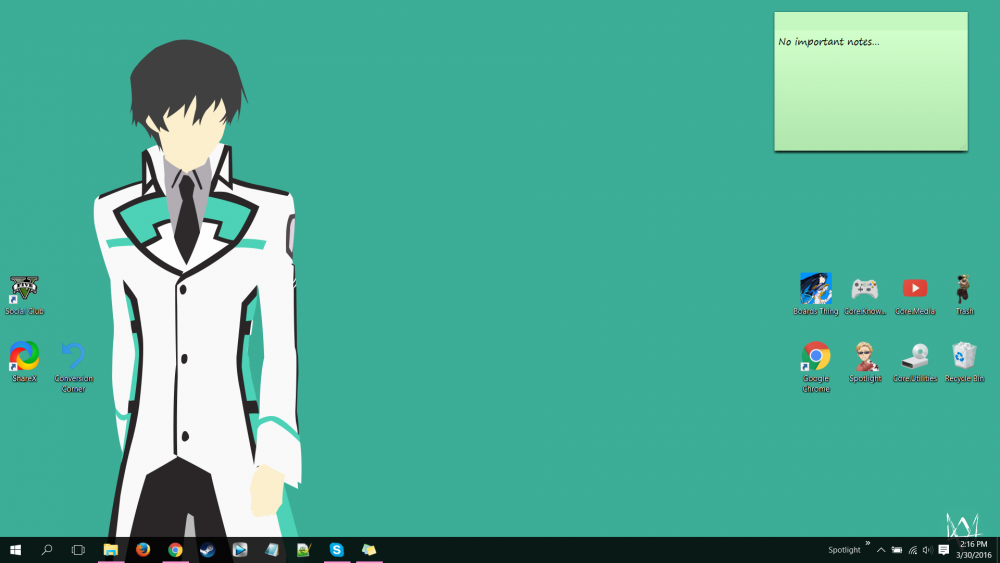Screen dimensions: 1000x563
Task: Launch ShareX from the desktop
Action: (x=24, y=356)
